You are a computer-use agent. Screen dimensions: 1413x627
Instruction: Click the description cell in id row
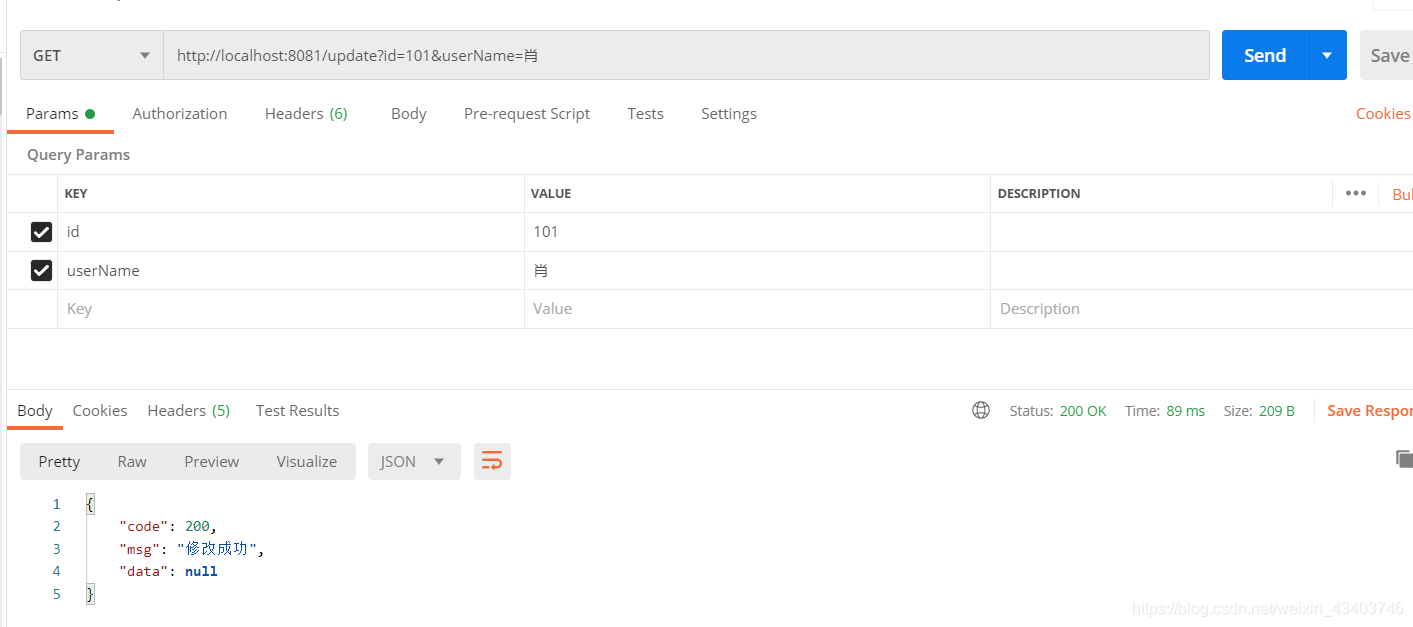[1201, 232]
